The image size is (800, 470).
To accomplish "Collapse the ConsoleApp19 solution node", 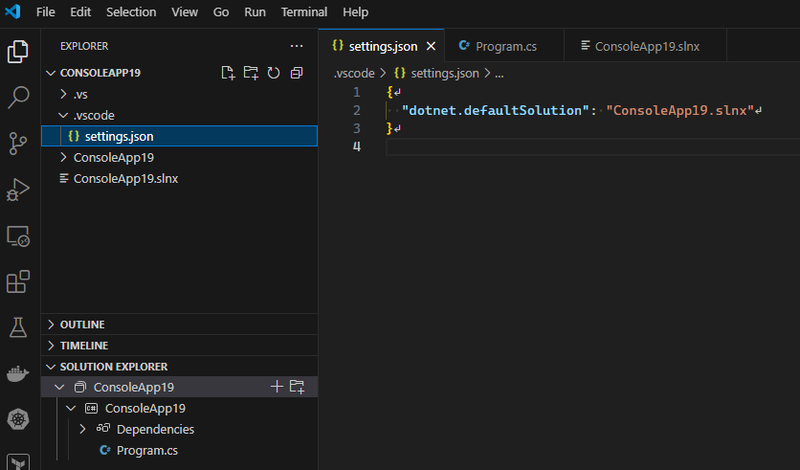I will pyautogui.click(x=59, y=387).
